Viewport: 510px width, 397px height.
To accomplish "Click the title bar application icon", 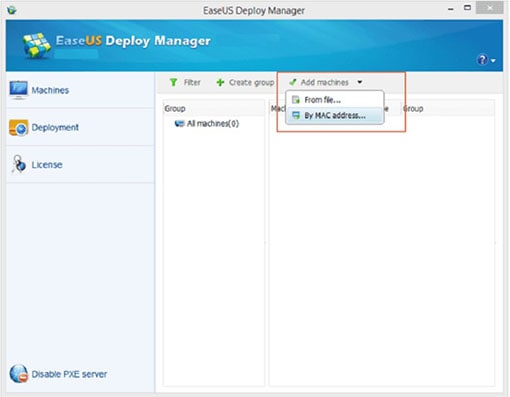I will click(12, 10).
